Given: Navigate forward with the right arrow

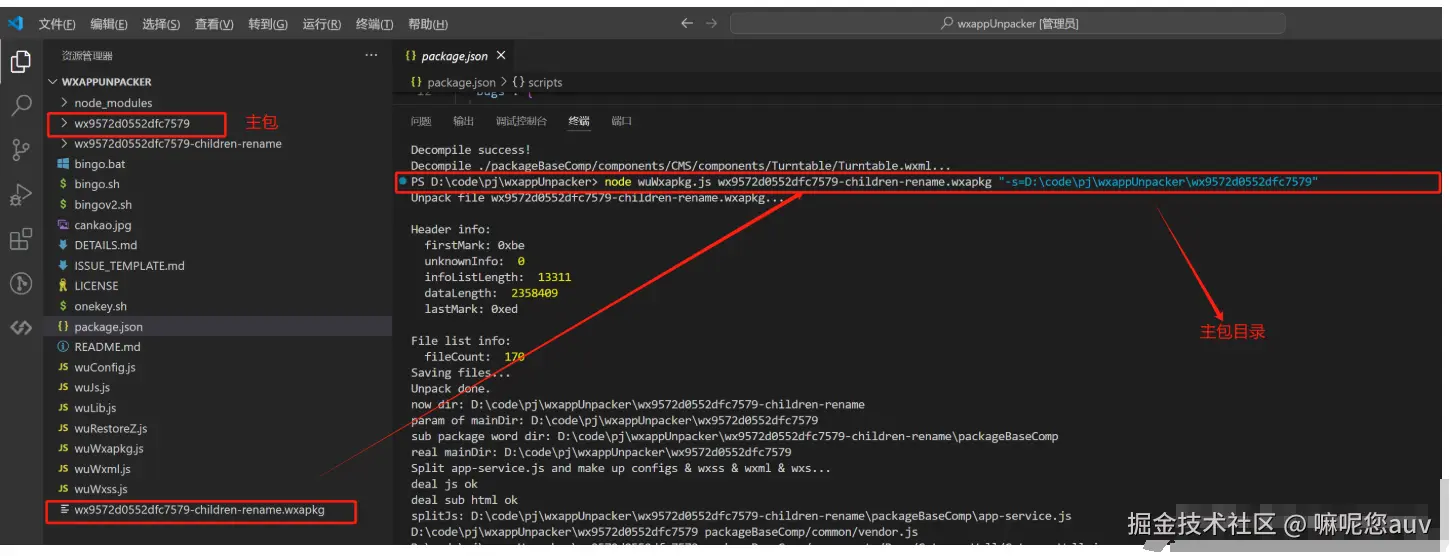Looking at the screenshot, I should click(x=711, y=23).
